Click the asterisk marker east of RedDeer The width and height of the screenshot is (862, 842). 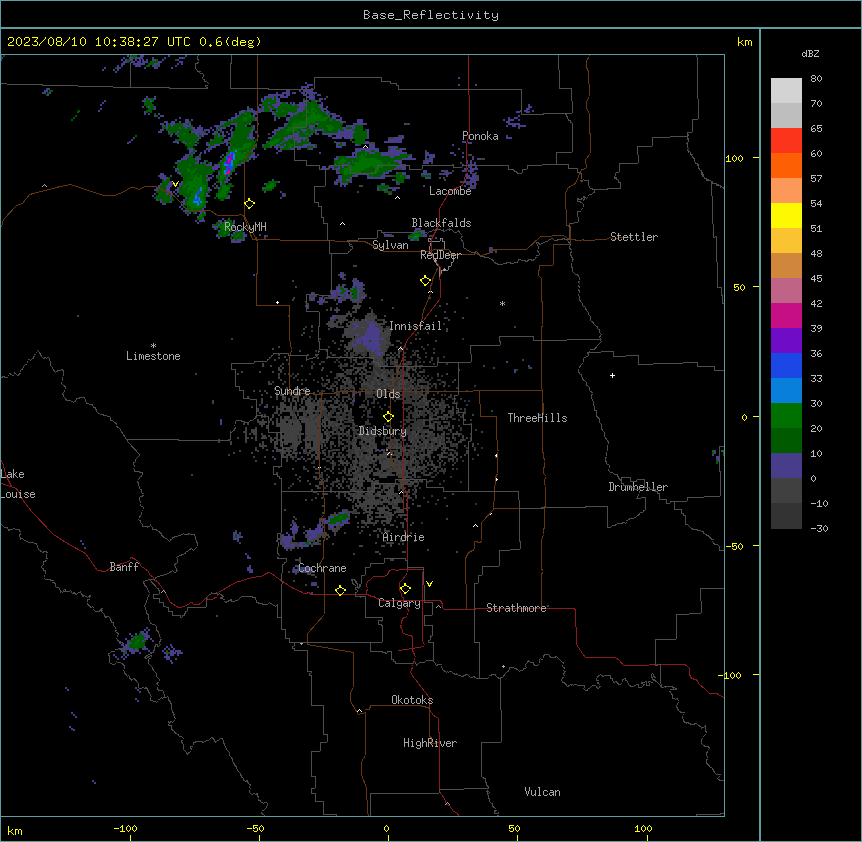502,303
